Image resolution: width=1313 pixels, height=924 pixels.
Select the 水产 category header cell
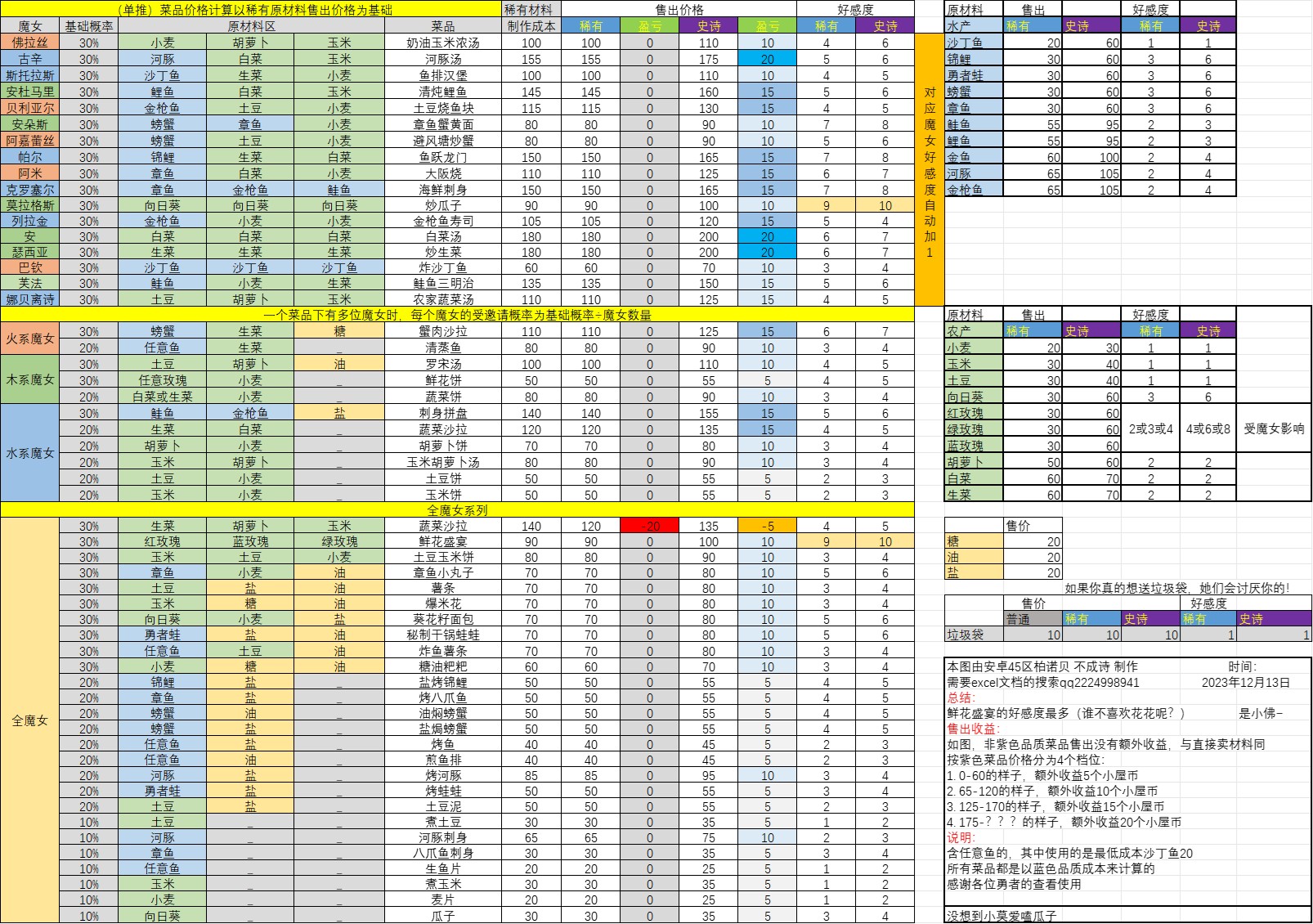click(973, 26)
